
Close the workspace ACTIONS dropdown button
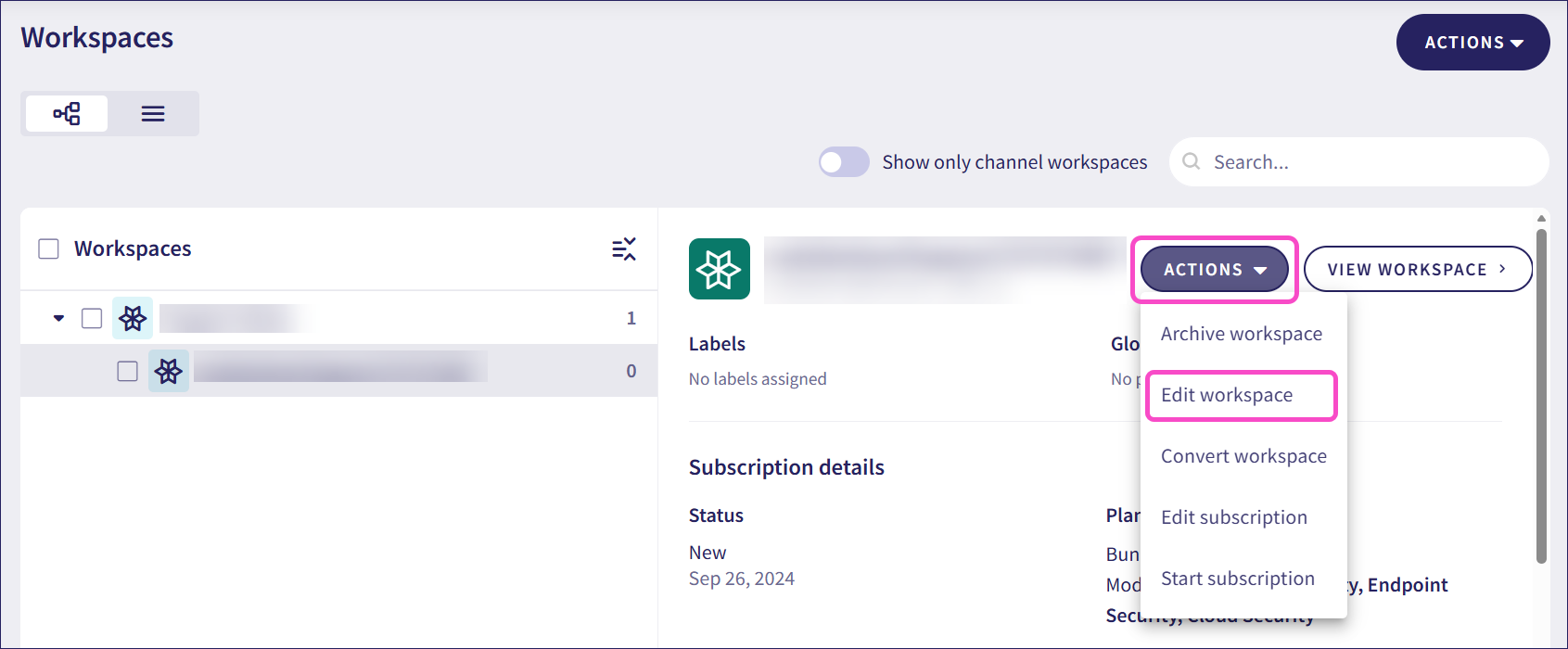pyautogui.click(x=1214, y=270)
